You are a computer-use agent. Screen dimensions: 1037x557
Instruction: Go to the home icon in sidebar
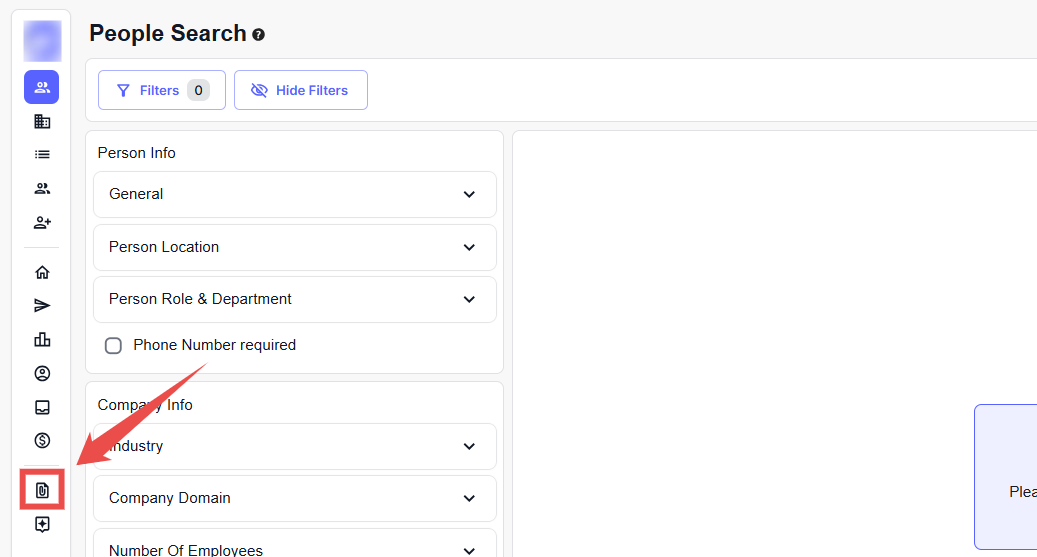click(42, 272)
